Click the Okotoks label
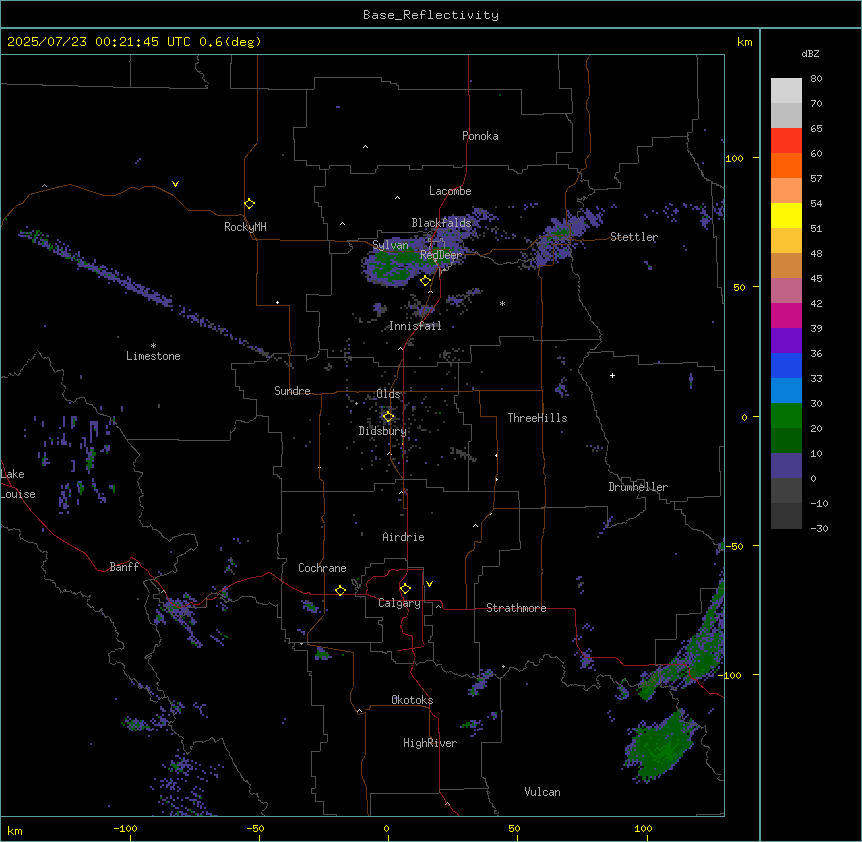The image size is (862, 842). [412, 700]
